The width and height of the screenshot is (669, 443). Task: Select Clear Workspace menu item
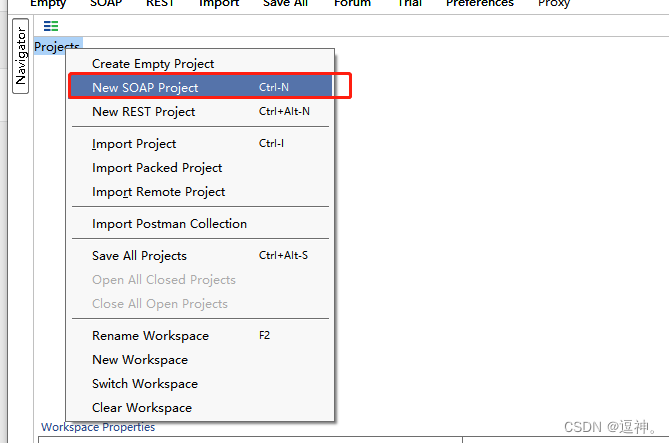click(200, 408)
